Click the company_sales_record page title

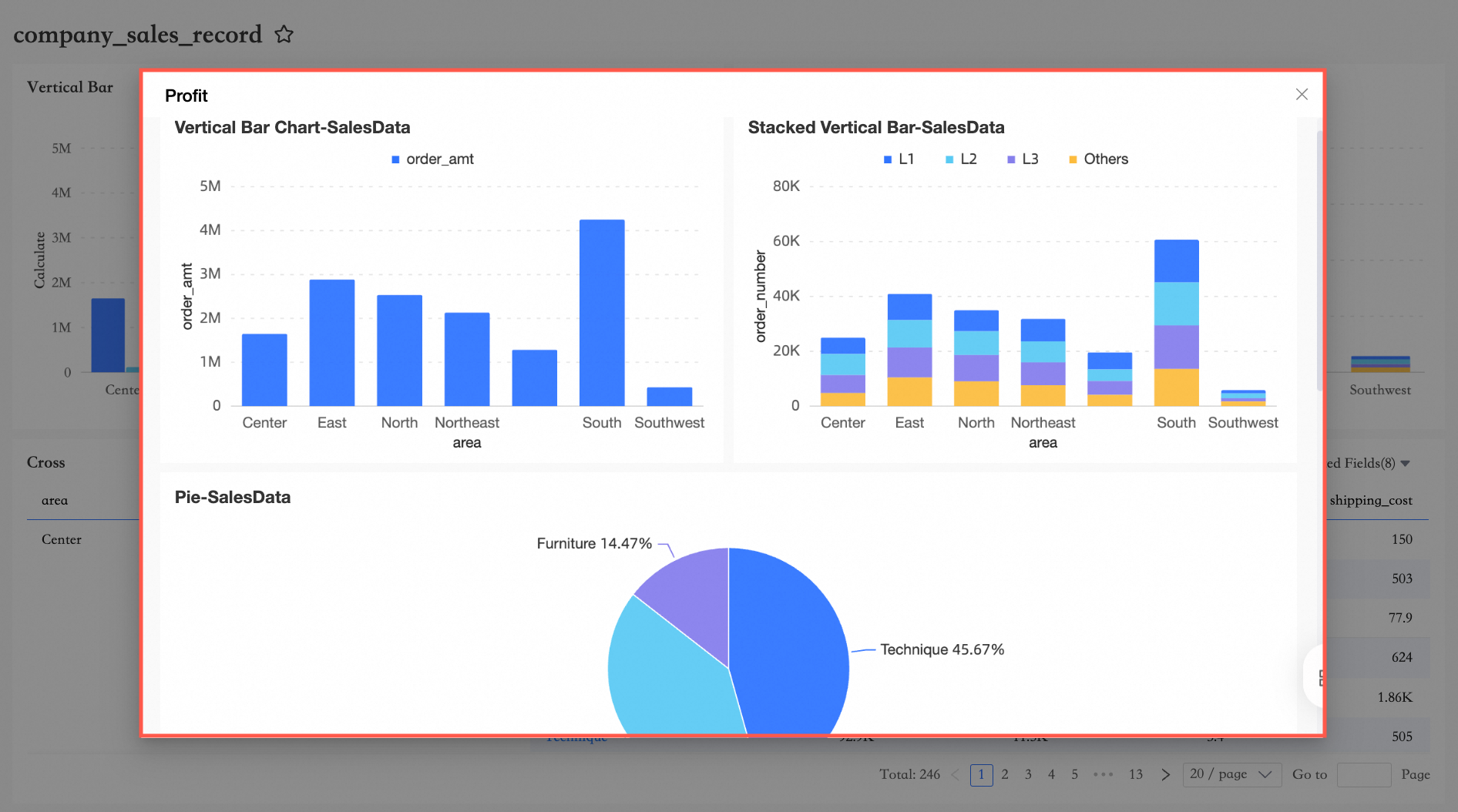click(138, 35)
